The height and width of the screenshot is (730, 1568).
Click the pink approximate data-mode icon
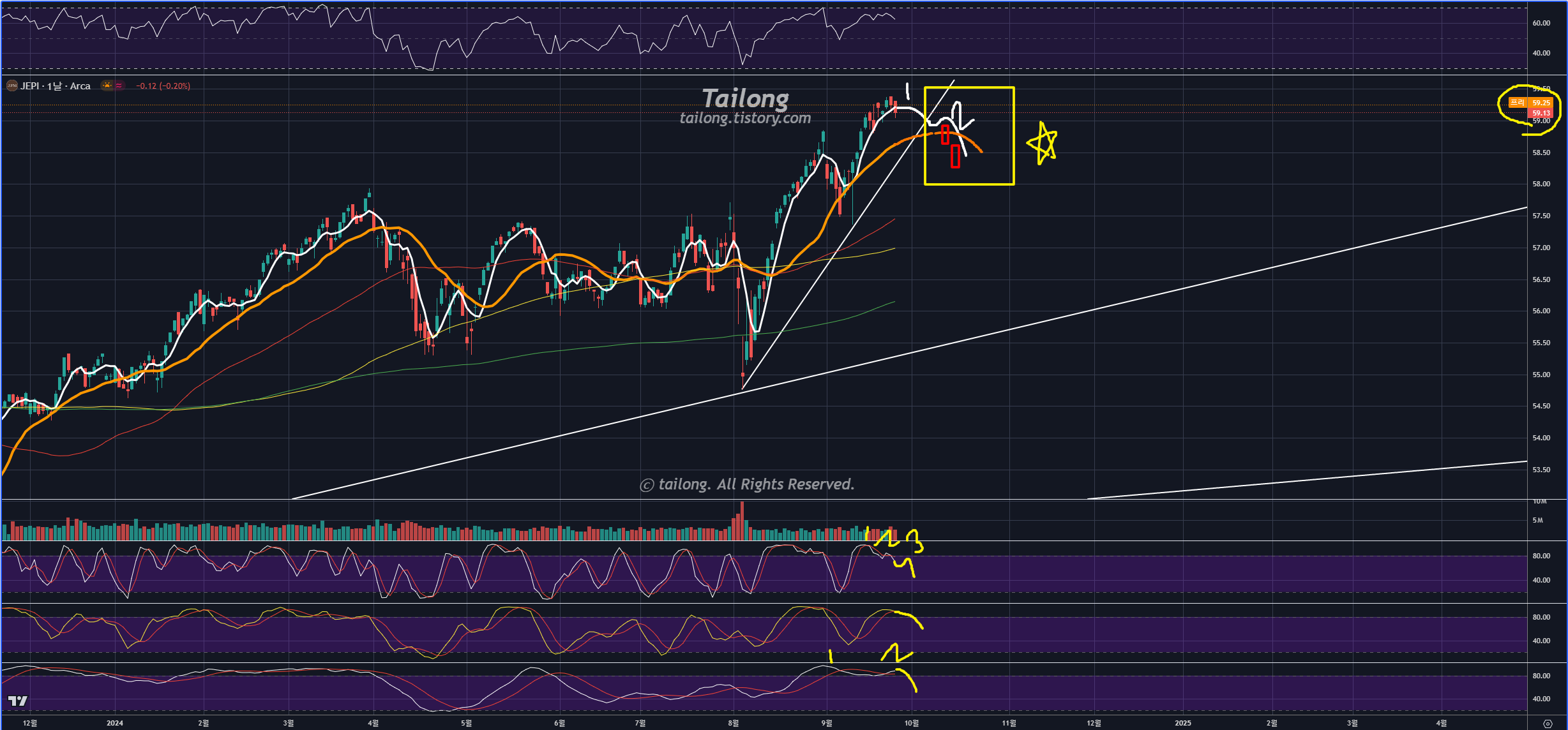[119, 86]
